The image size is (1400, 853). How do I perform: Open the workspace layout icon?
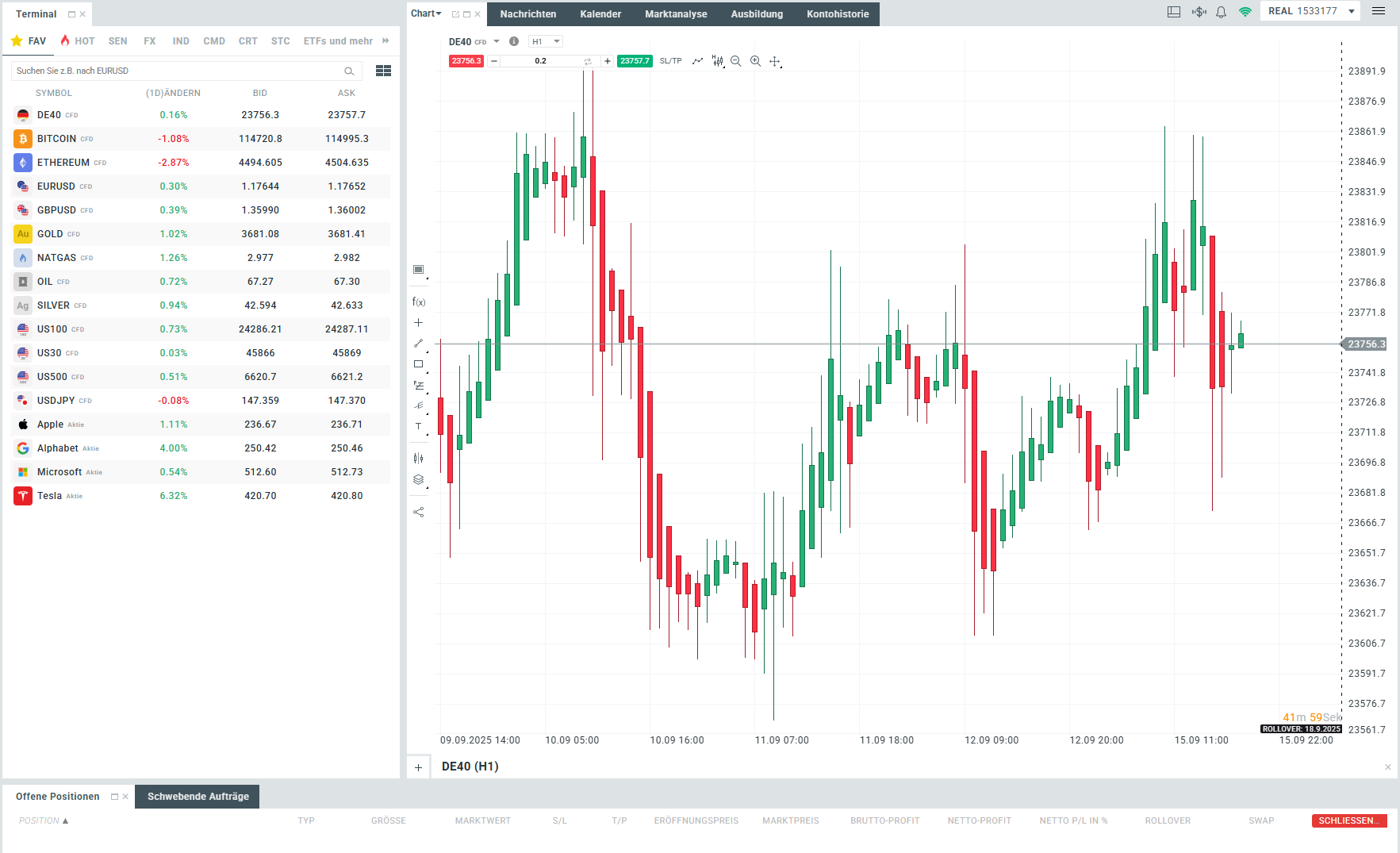tap(1174, 12)
